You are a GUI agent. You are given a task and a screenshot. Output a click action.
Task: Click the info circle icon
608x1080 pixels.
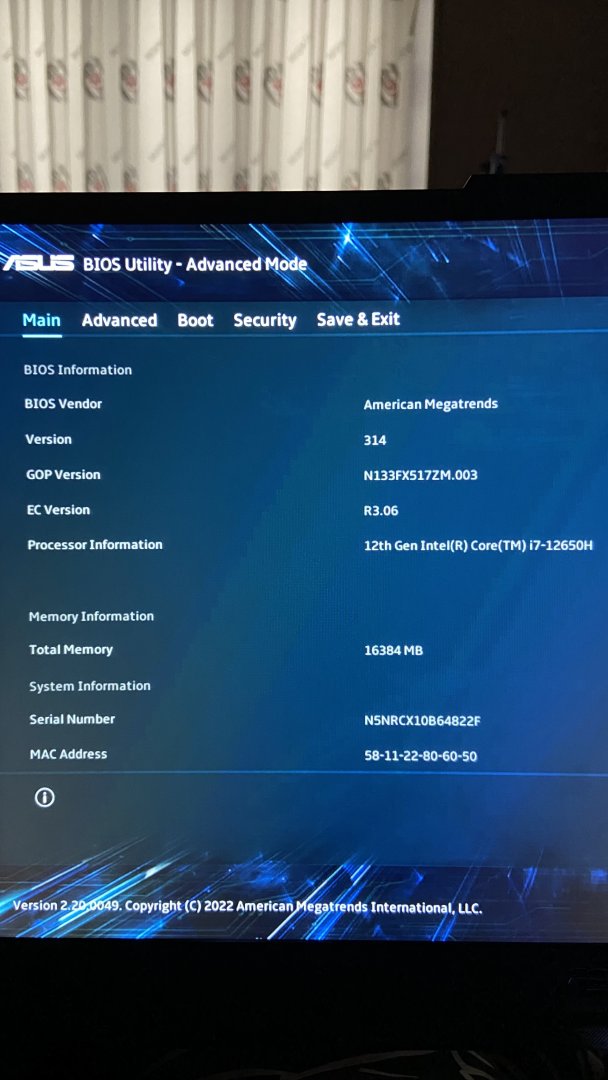45,798
